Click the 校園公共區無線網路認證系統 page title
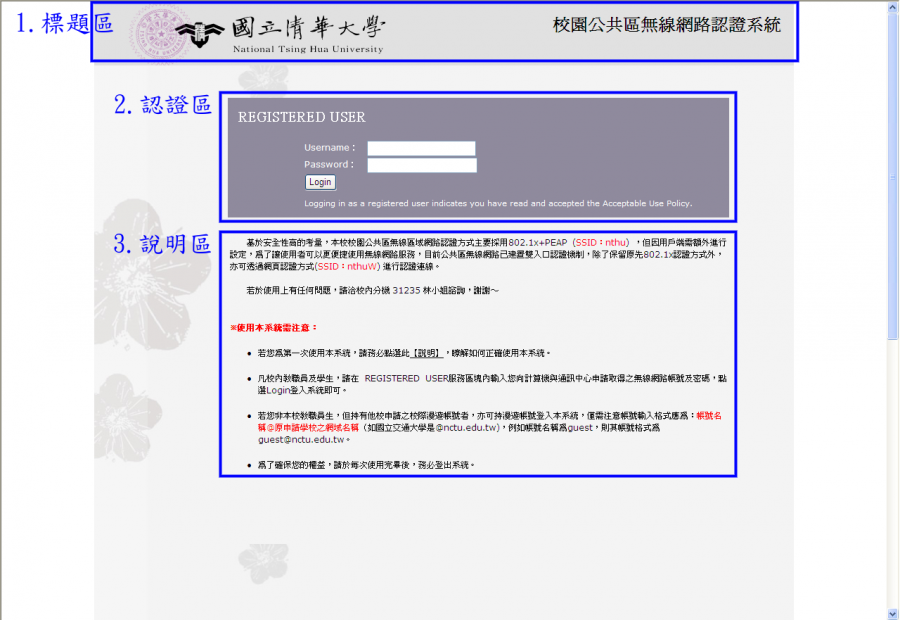Viewport: 900px width, 620px height. [x=666, y=26]
